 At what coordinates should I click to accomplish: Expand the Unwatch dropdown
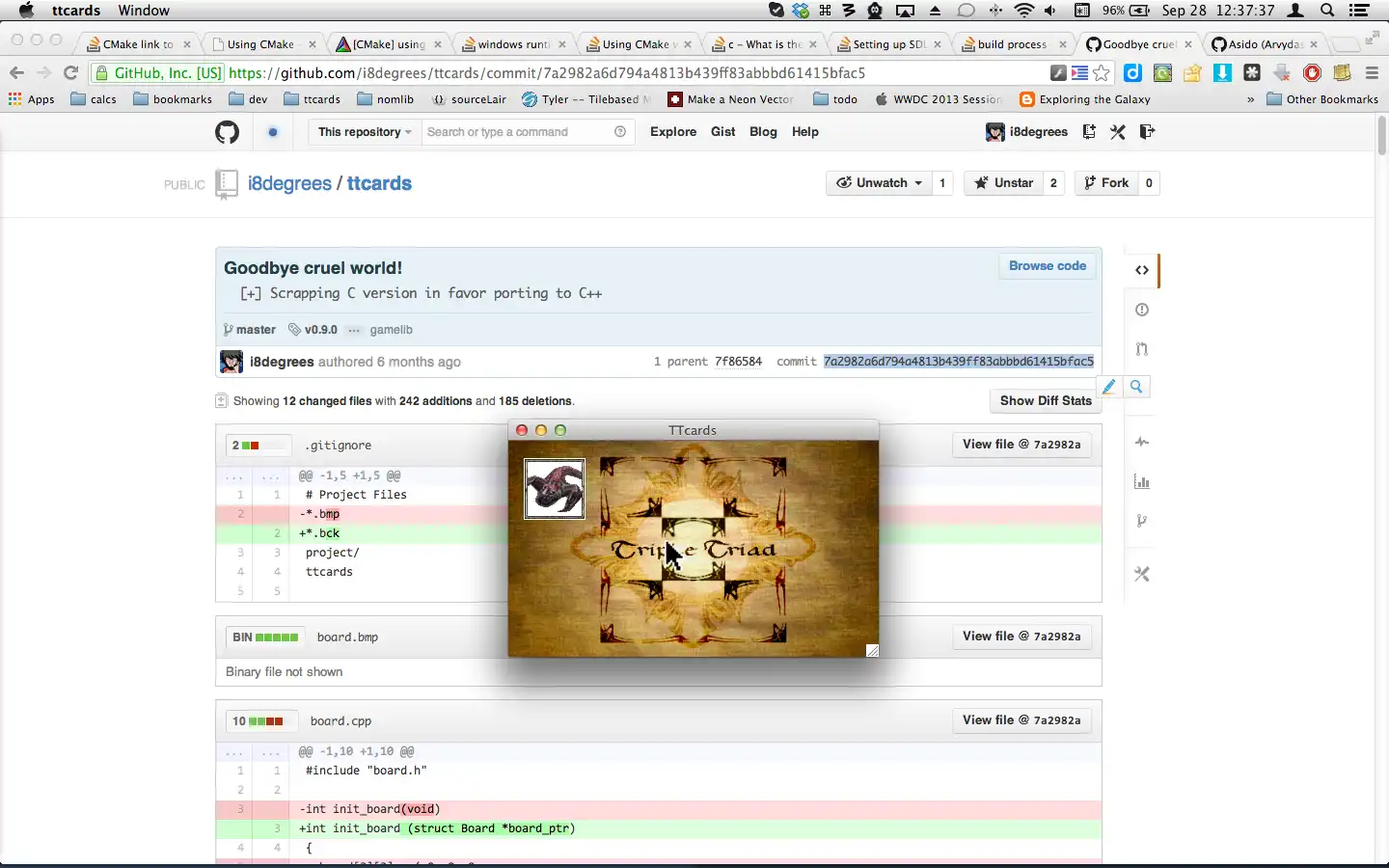pos(879,183)
